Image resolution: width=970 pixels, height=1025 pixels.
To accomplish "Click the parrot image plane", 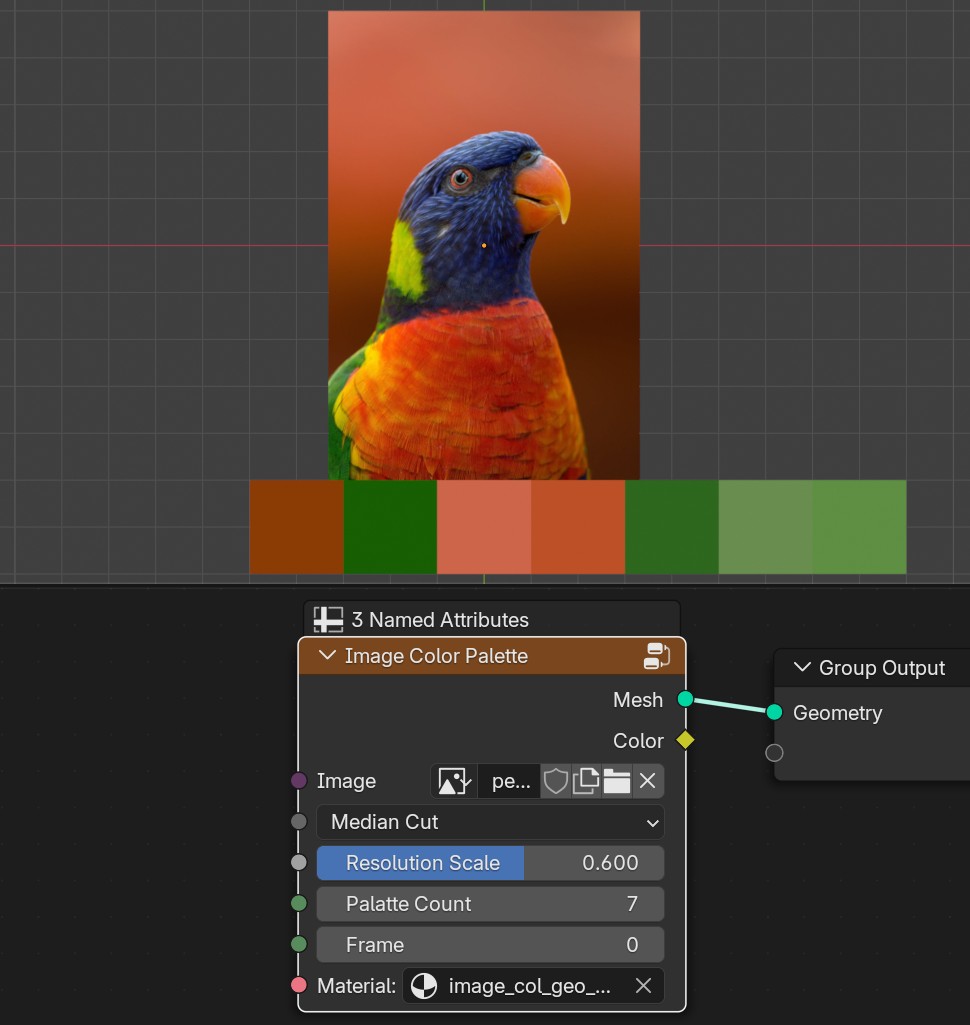I will [484, 245].
